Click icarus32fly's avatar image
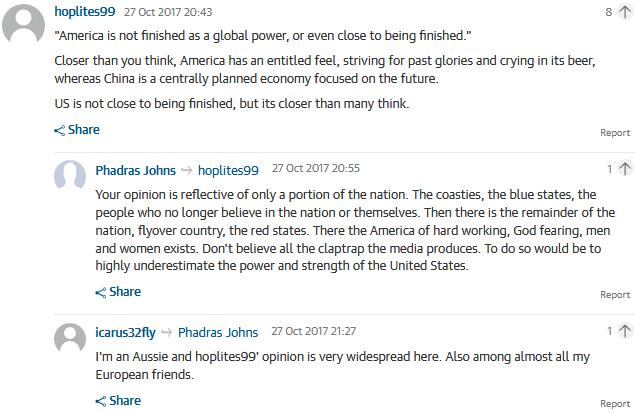Screen dimensions: 635x413 pos(69,337)
